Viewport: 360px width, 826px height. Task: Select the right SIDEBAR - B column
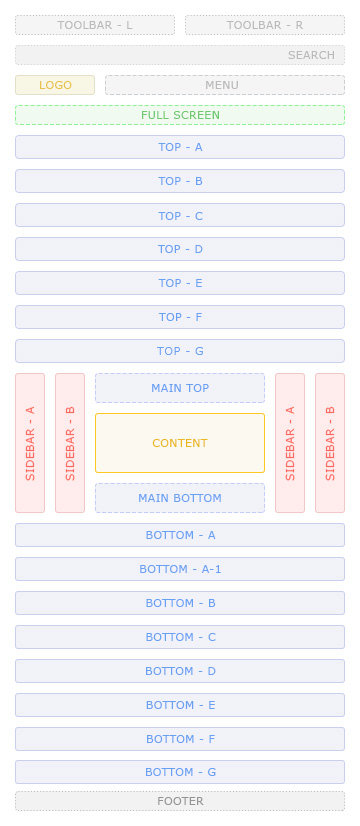[330, 443]
